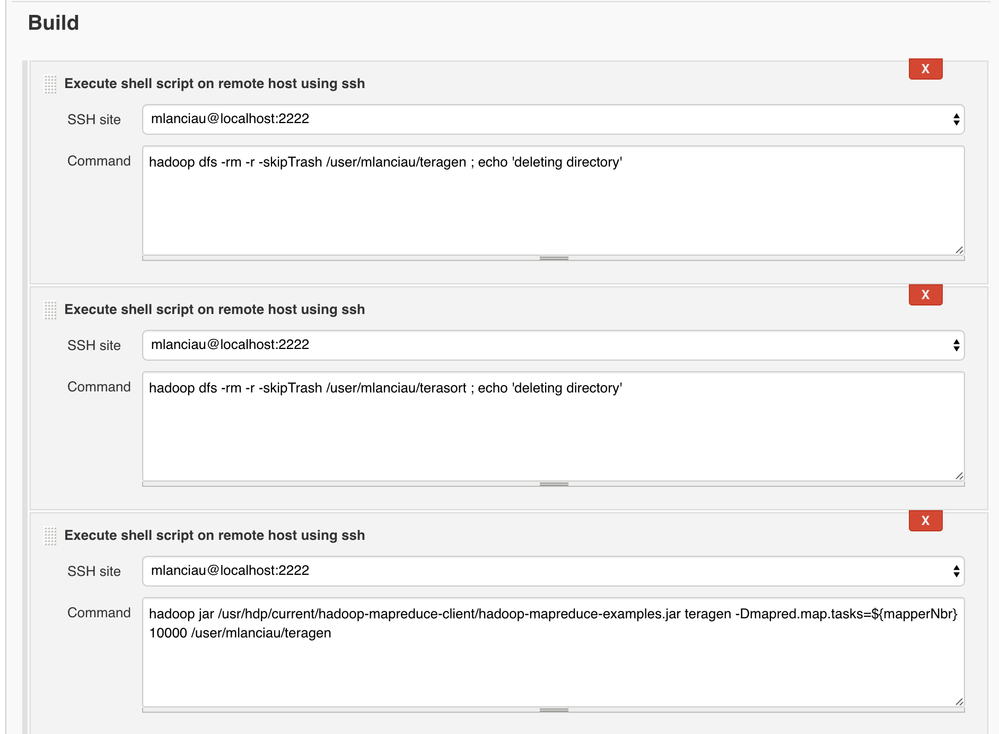The image size is (999, 734).
Task: Delete the teragen directory removal build step
Action: point(925,69)
